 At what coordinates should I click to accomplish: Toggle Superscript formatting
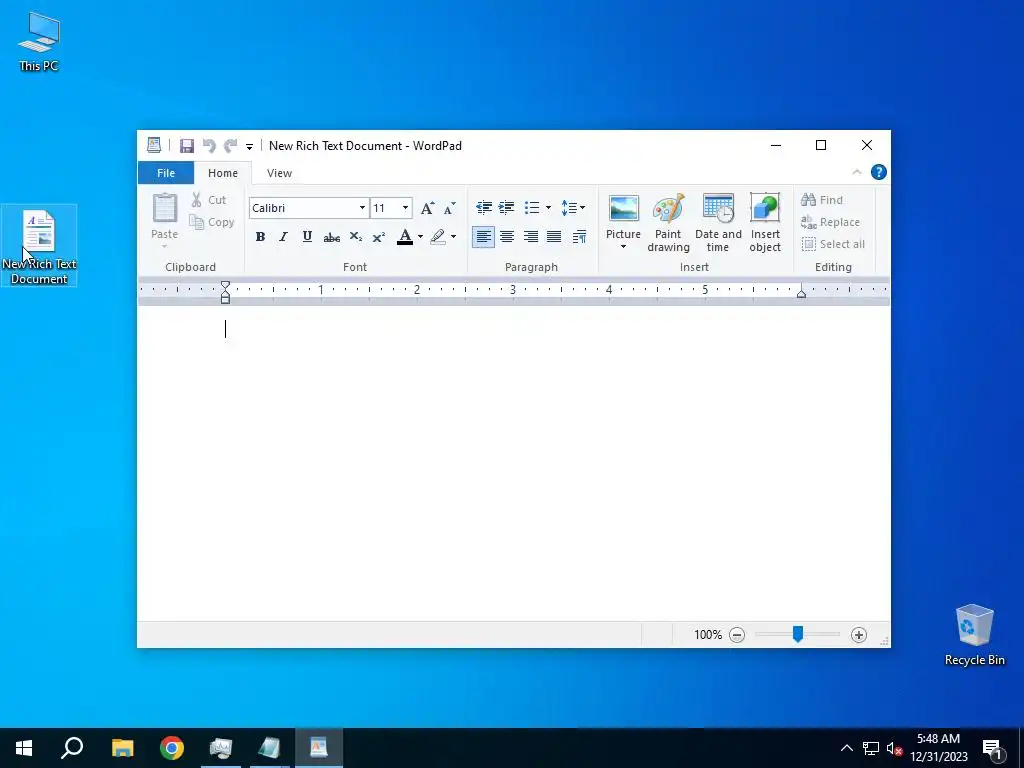(379, 236)
